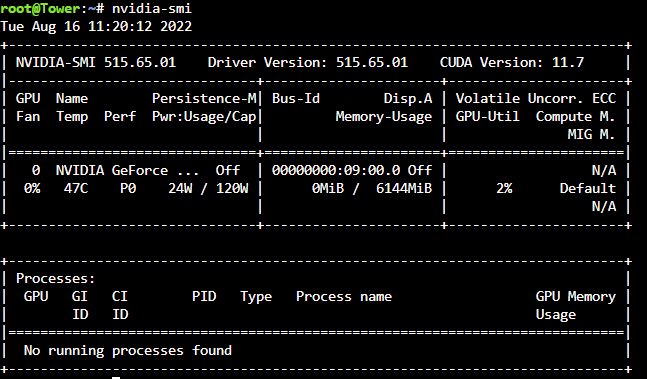Viewport: 647px width, 379px height.
Task: Click the PID column header
Action: [204, 297]
